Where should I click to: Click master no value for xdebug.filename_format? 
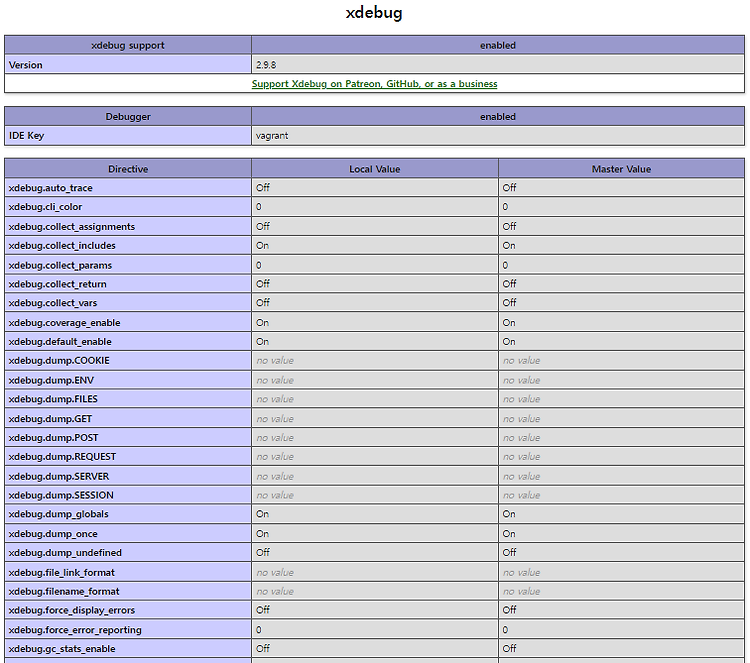[x=521, y=592]
